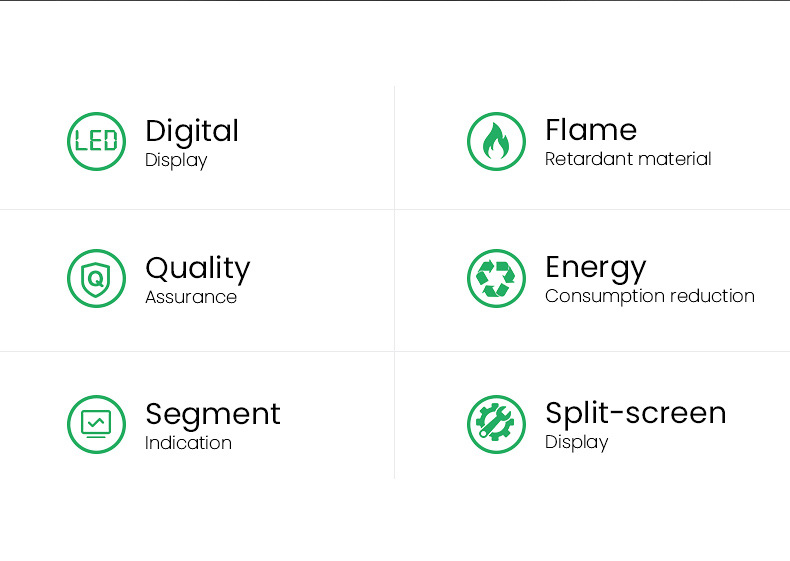Click the "Retardant material" subtitle
Screen dimensions: 790x561
(x=628, y=159)
